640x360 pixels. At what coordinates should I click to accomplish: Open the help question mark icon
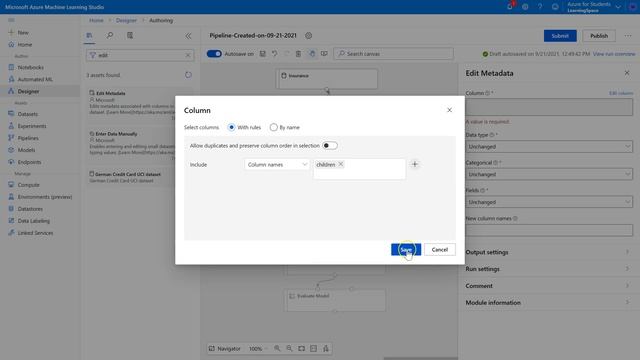[x=540, y=7]
